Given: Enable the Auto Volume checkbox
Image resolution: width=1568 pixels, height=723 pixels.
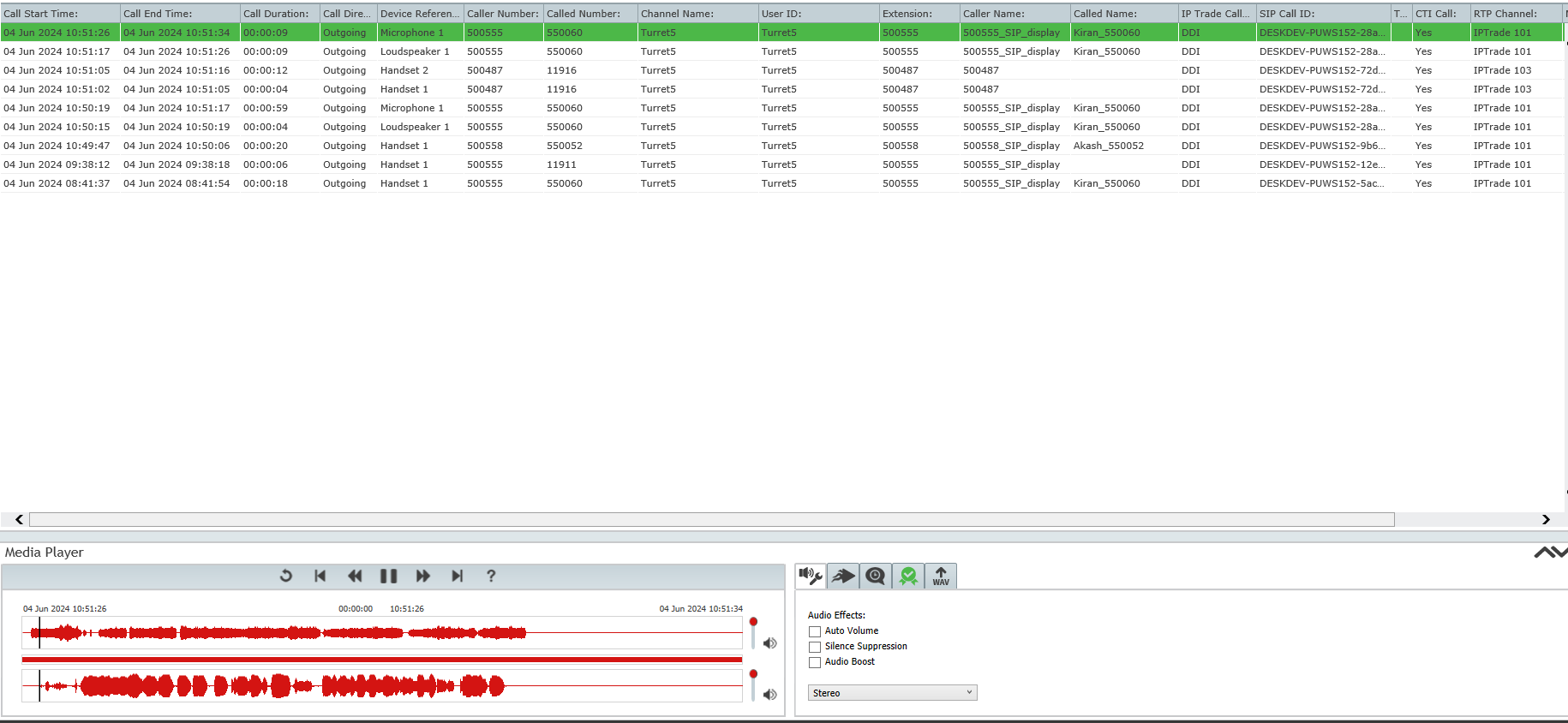Looking at the screenshot, I should click(x=815, y=631).
